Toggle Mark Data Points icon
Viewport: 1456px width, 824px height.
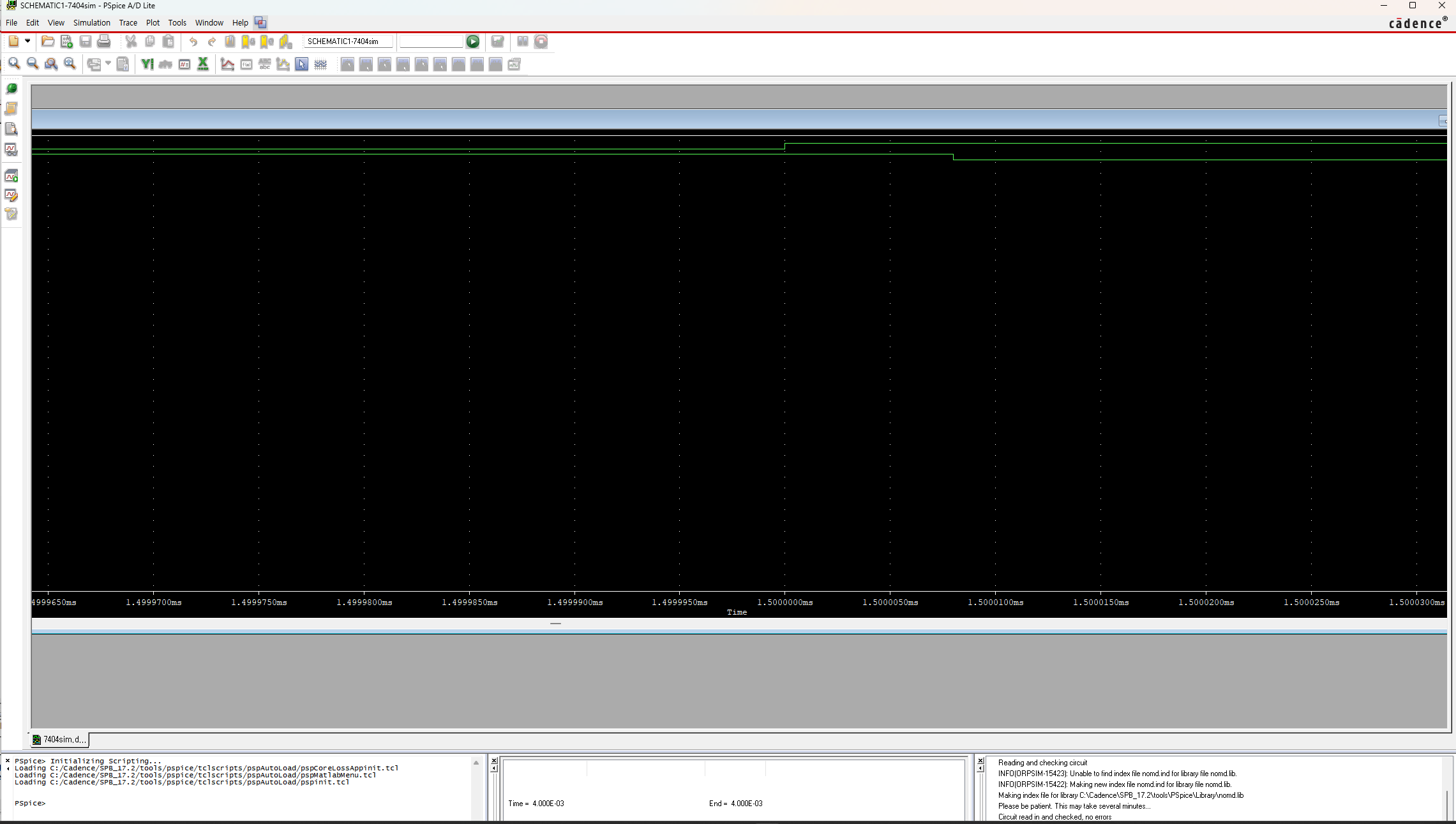[283, 64]
